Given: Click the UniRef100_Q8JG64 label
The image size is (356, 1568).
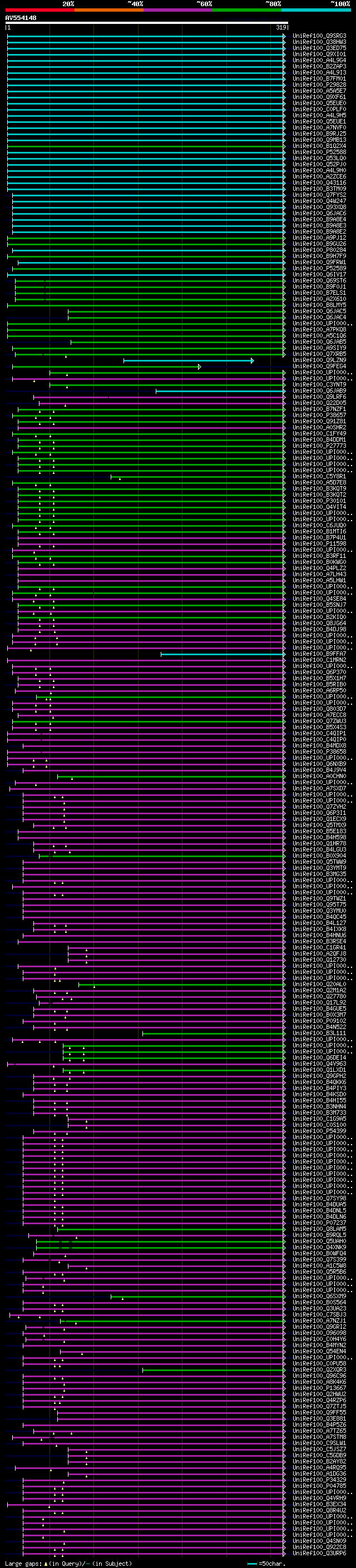Looking at the screenshot, I should pyautogui.click(x=319, y=624).
